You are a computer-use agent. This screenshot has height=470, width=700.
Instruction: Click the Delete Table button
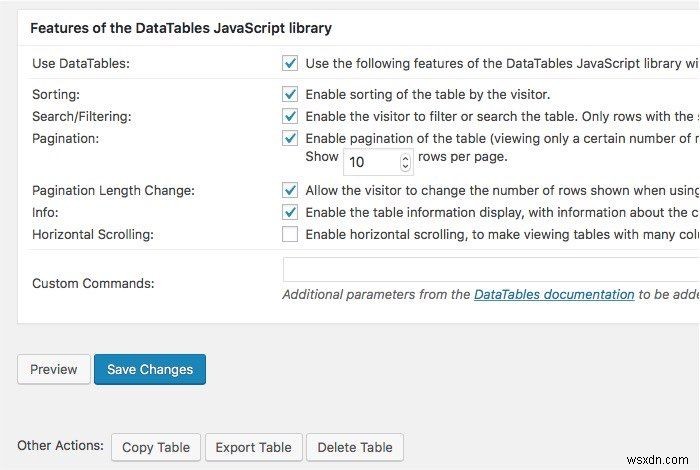tap(354, 447)
